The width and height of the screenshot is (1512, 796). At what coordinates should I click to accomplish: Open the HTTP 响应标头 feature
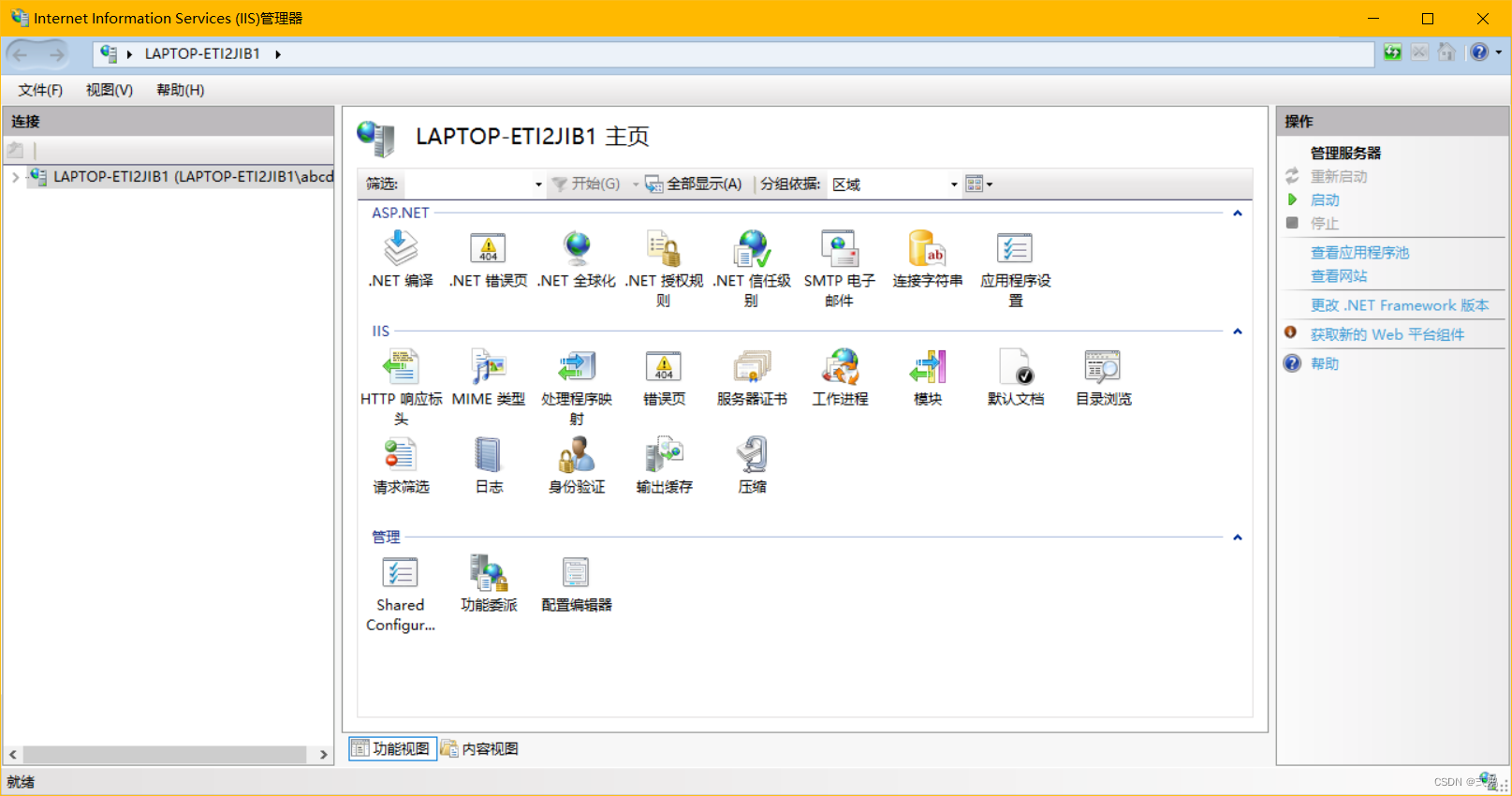[401, 387]
